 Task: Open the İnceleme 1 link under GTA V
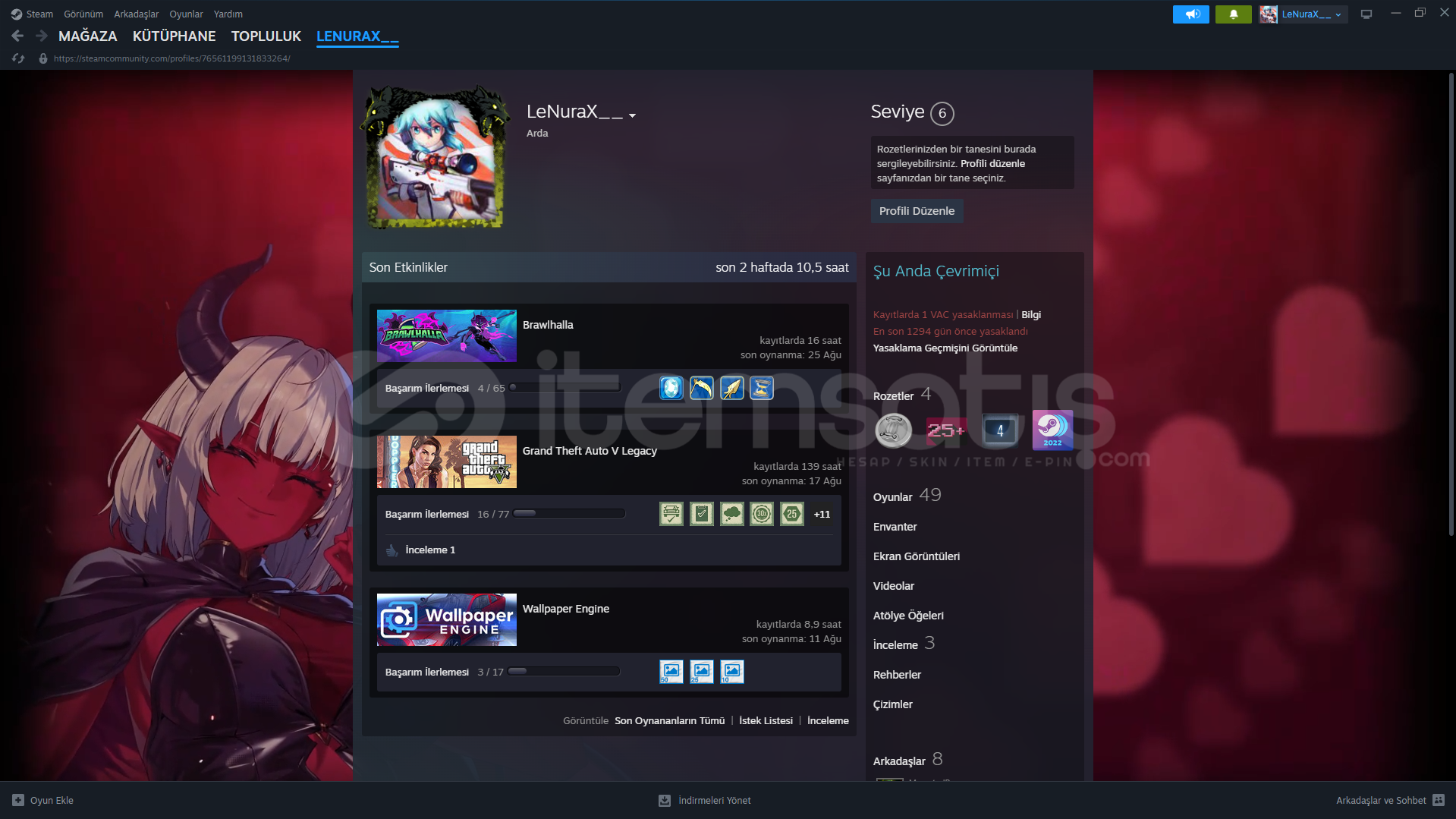coord(430,550)
